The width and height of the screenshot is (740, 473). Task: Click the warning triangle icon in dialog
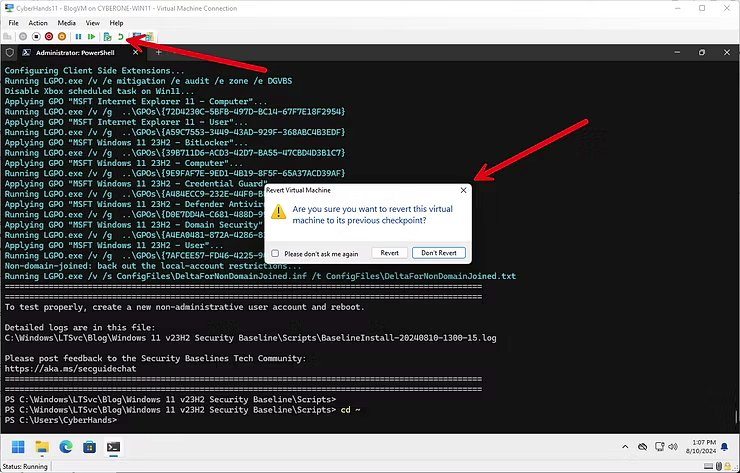point(278,211)
